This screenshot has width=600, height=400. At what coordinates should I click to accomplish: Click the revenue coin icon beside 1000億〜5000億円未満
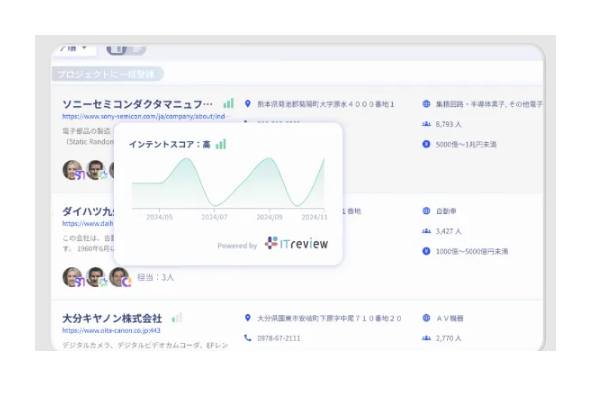[427, 251]
